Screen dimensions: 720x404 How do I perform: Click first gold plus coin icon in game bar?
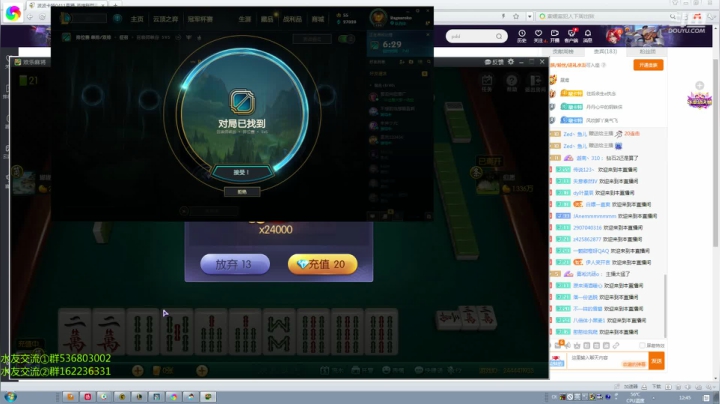click(x=137, y=370)
